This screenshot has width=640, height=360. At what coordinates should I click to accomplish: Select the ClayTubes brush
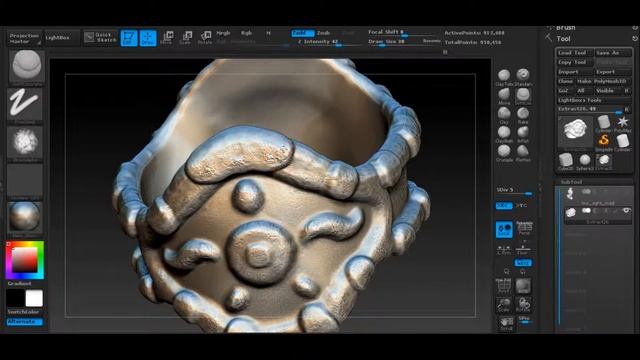[504, 77]
